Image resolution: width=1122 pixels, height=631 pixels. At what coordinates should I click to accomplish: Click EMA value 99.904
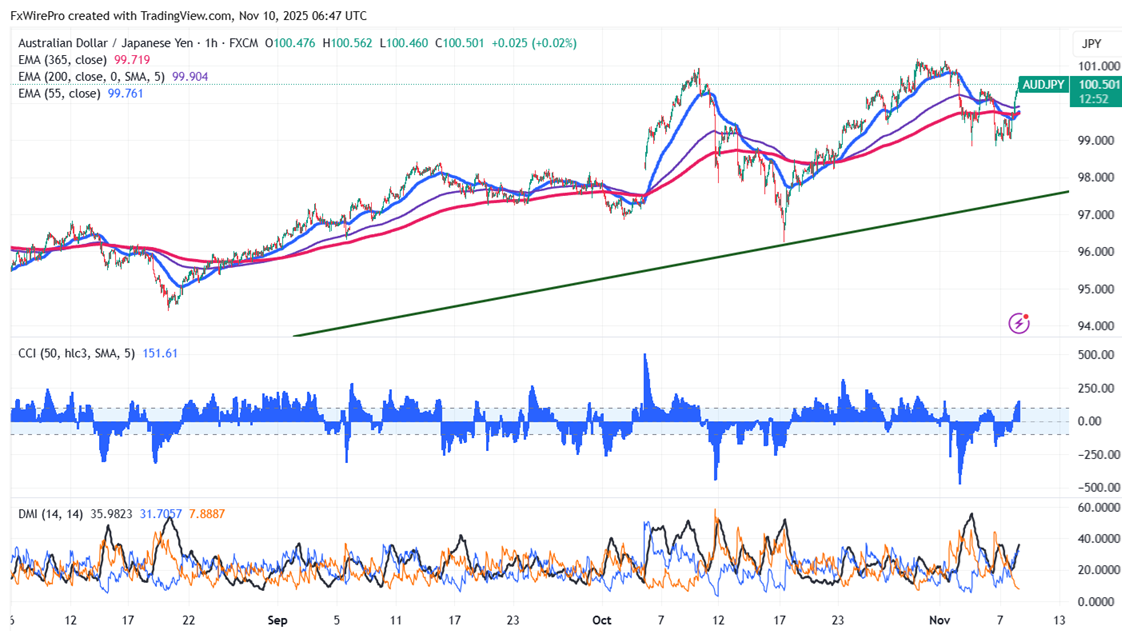[190, 77]
